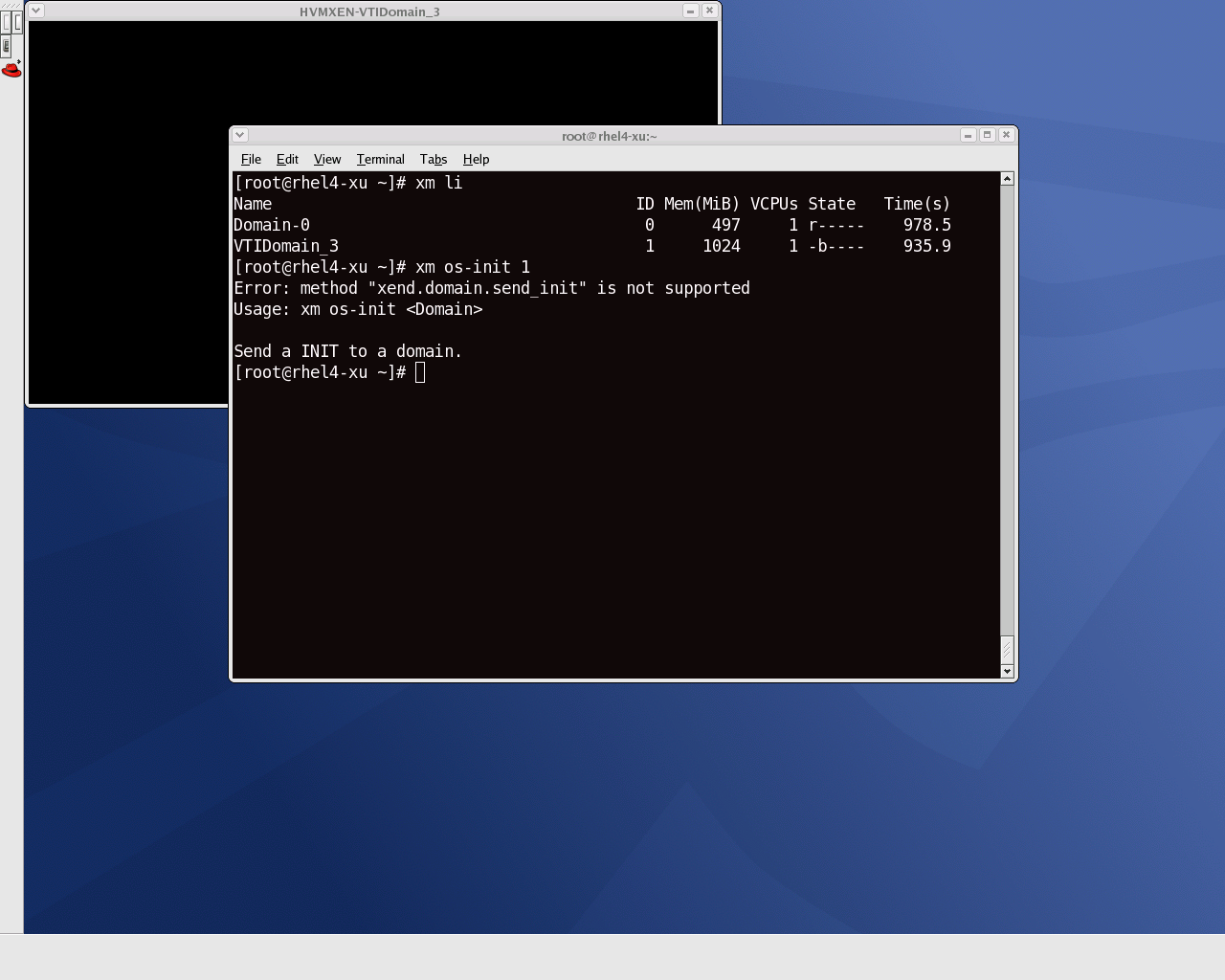Click the terminal scrollbar down arrow
The width and height of the screenshot is (1225, 980).
(1007, 671)
